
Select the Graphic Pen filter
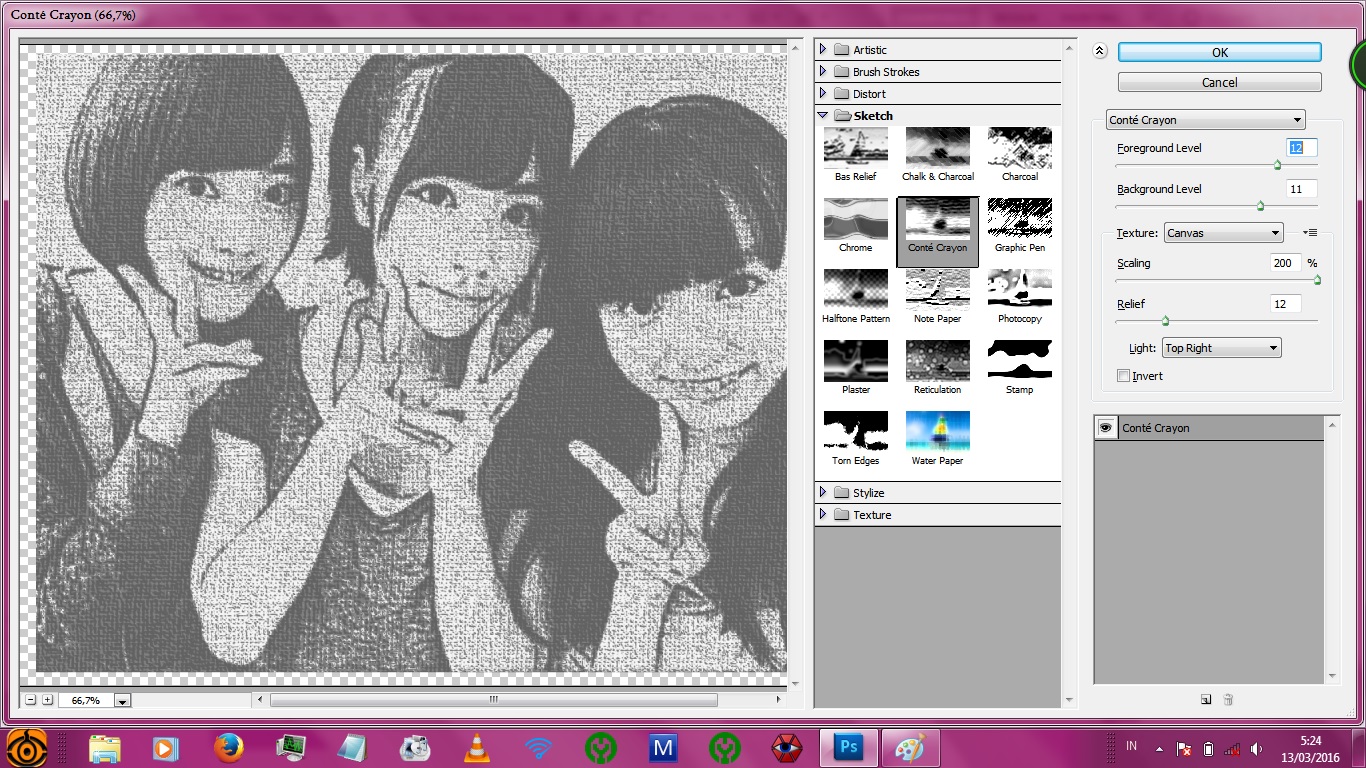point(1019,217)
